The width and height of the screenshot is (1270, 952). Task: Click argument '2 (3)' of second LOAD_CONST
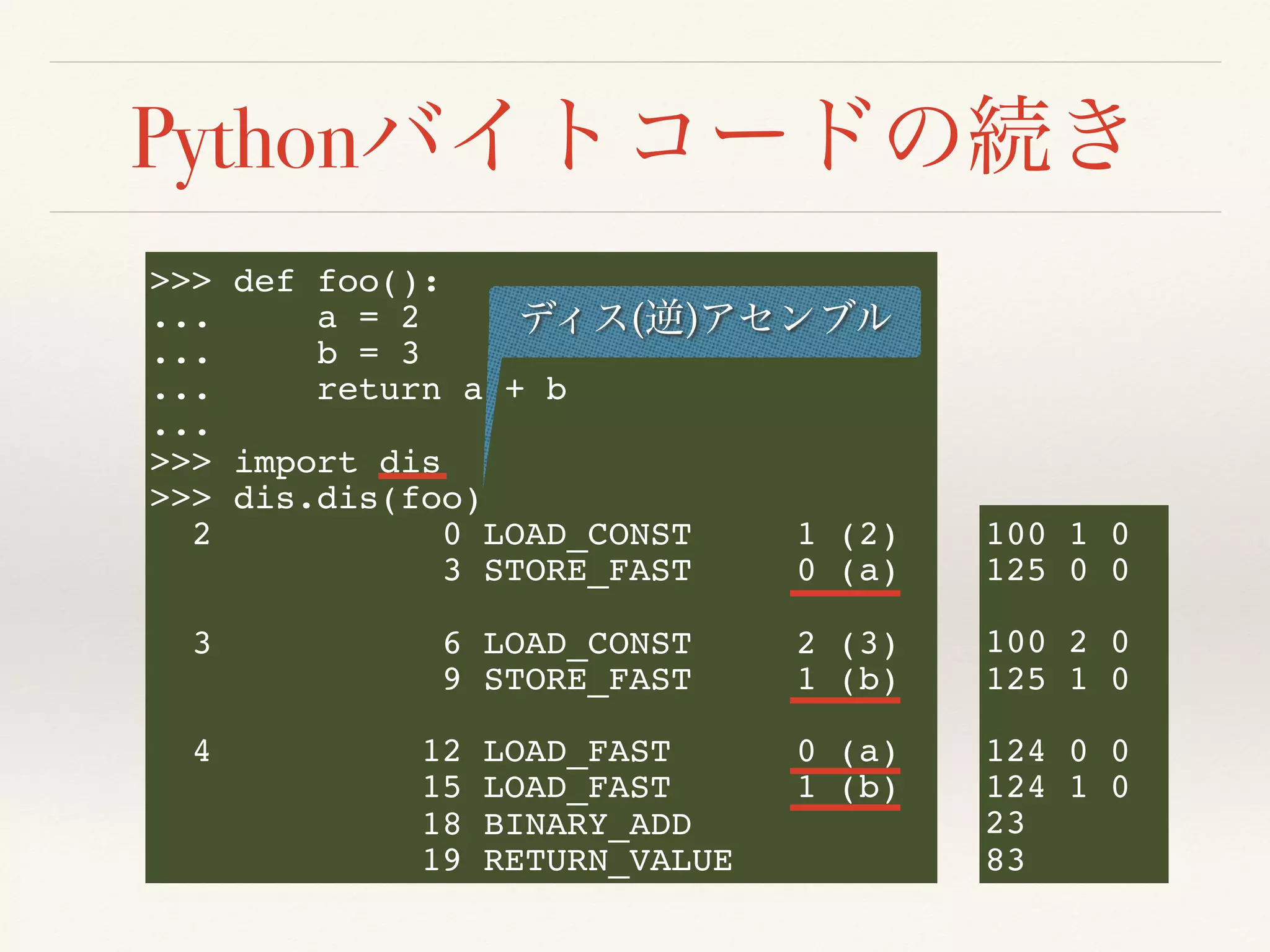point(846,643)
